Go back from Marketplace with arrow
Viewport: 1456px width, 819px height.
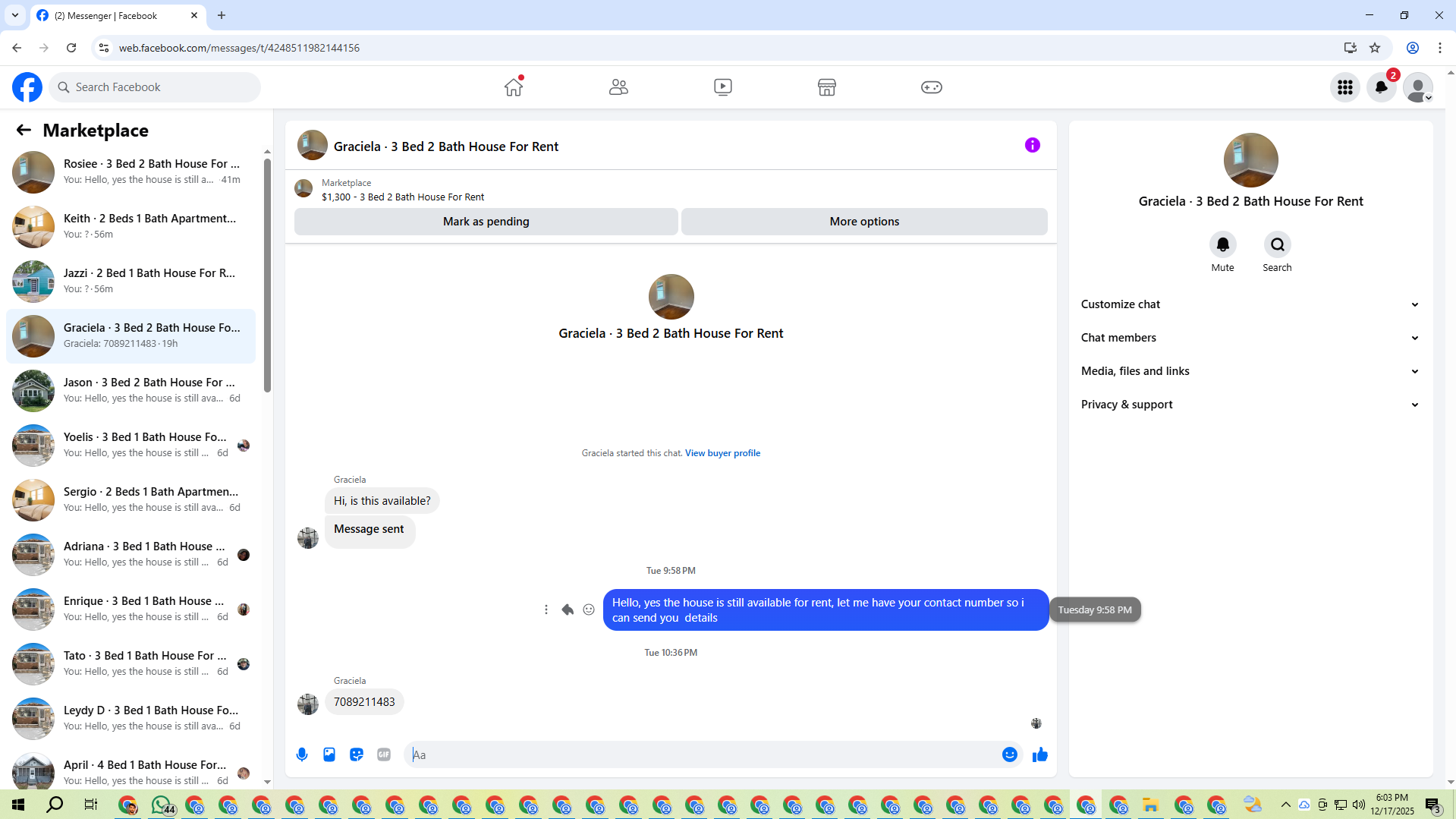click(24, 131)
